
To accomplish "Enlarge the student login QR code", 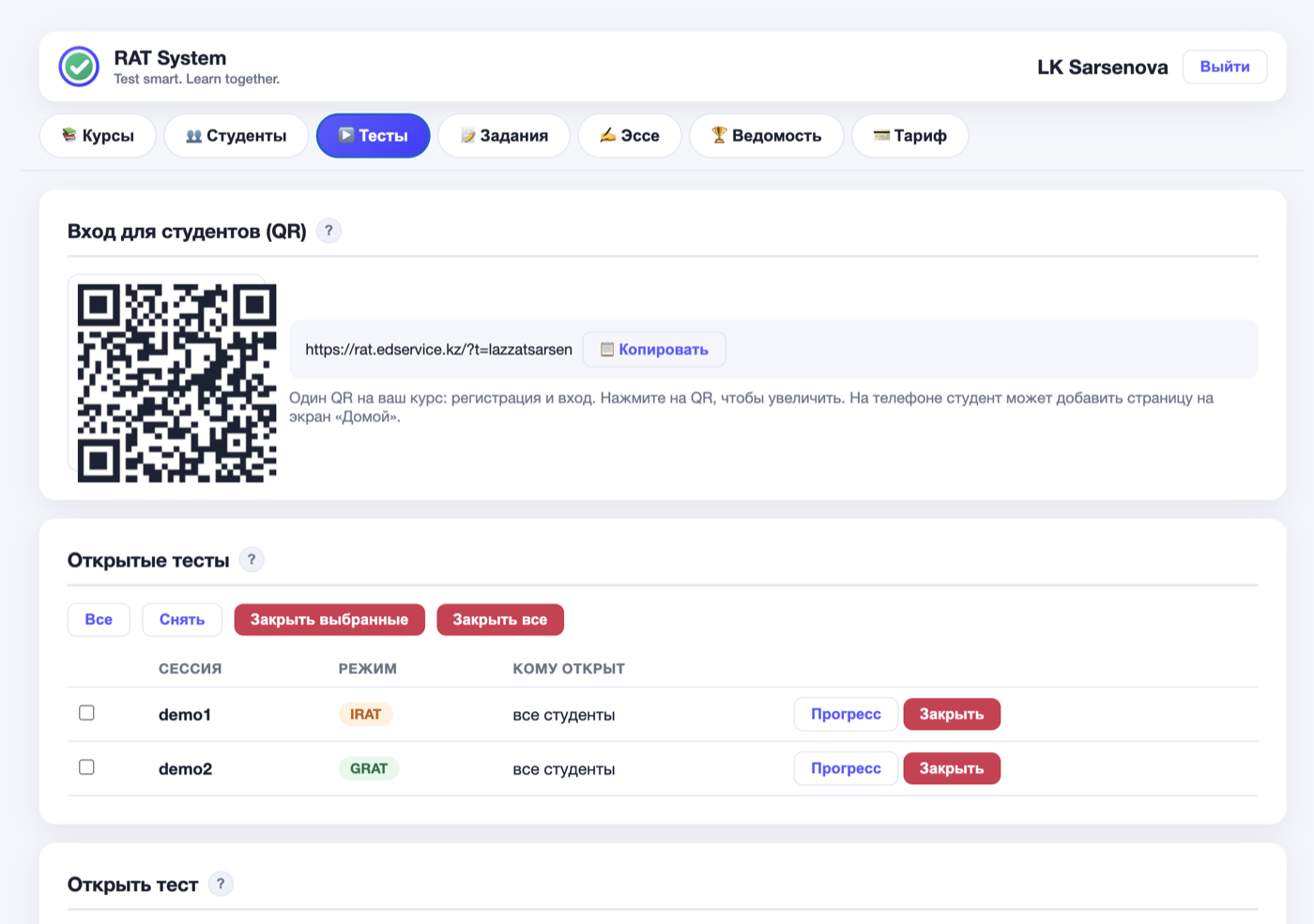I will coord(176,383).
